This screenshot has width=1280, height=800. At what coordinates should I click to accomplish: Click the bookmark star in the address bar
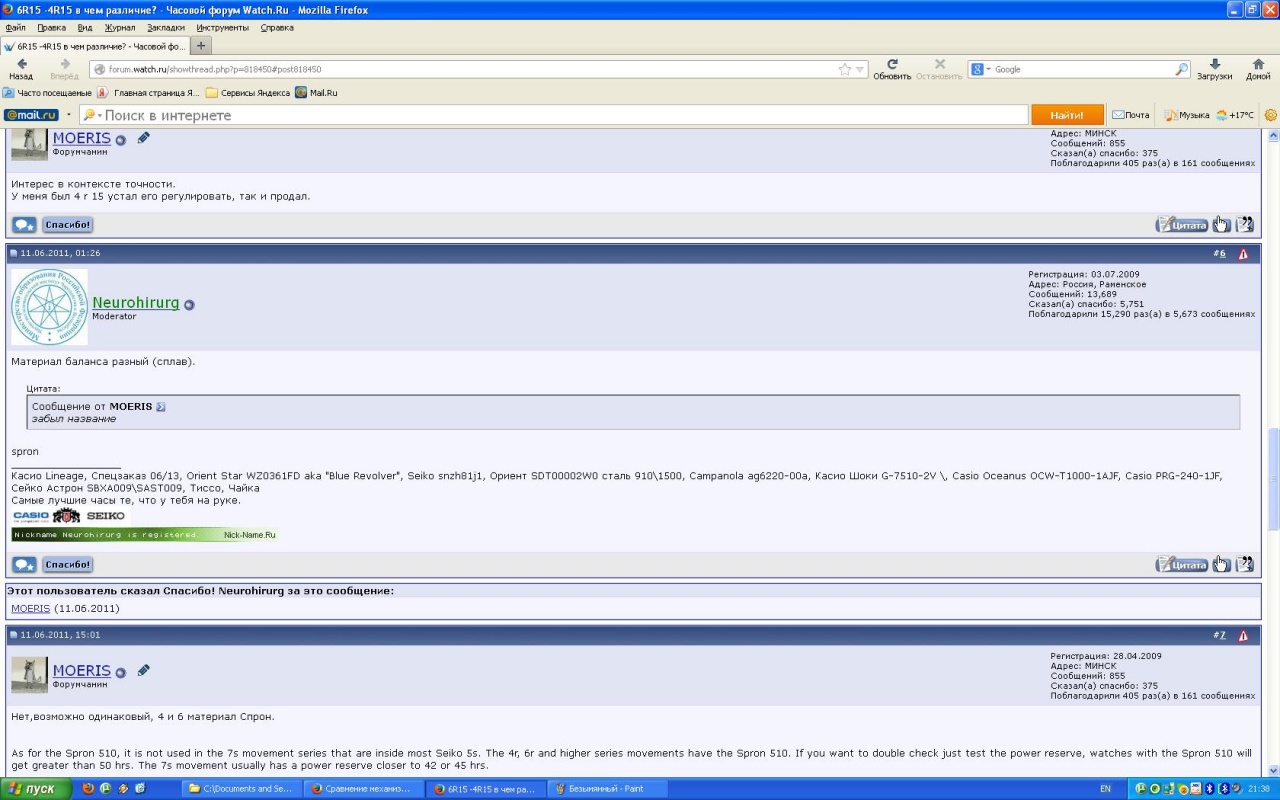tap(845, 70)
